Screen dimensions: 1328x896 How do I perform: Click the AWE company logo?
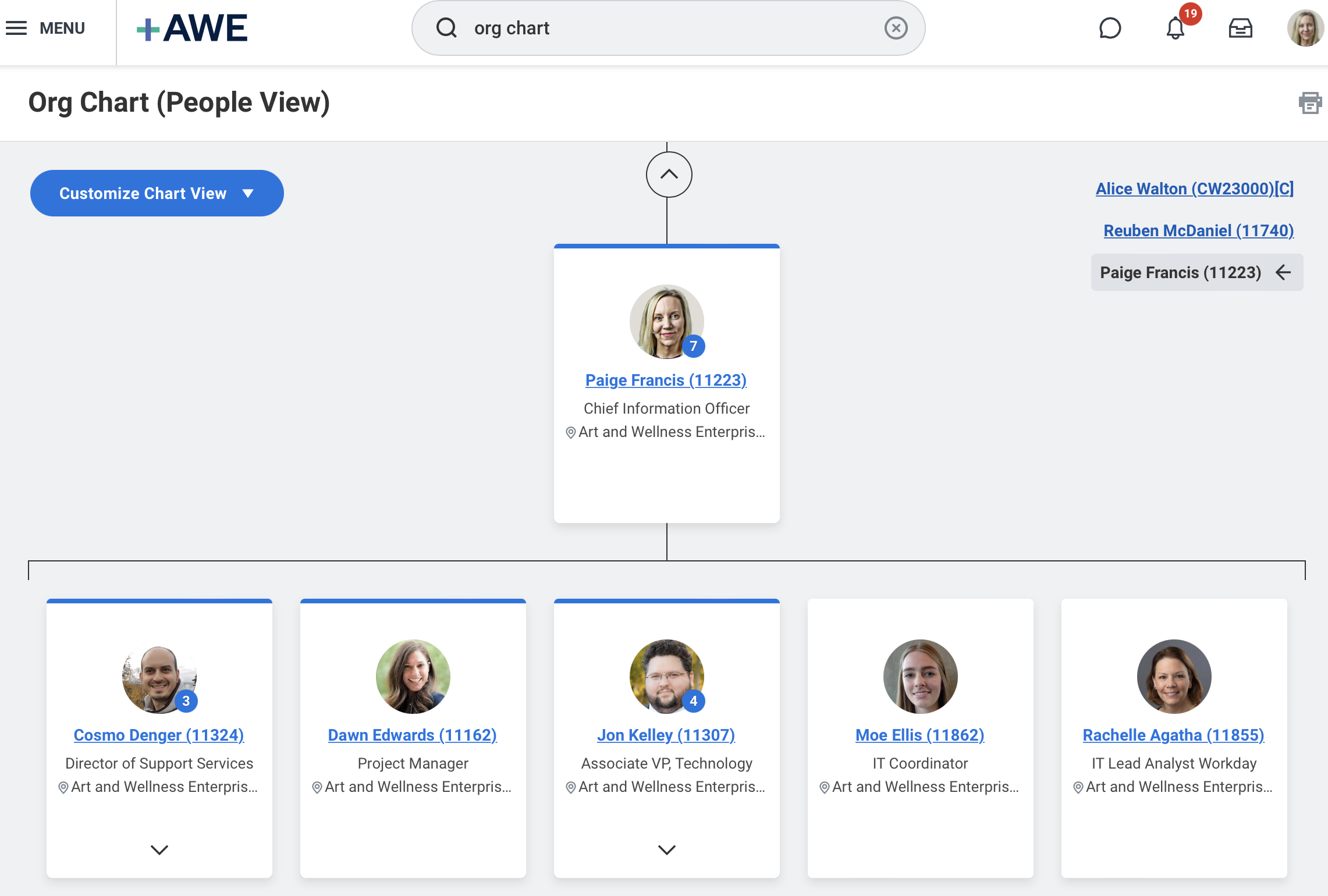coord(192,27)
